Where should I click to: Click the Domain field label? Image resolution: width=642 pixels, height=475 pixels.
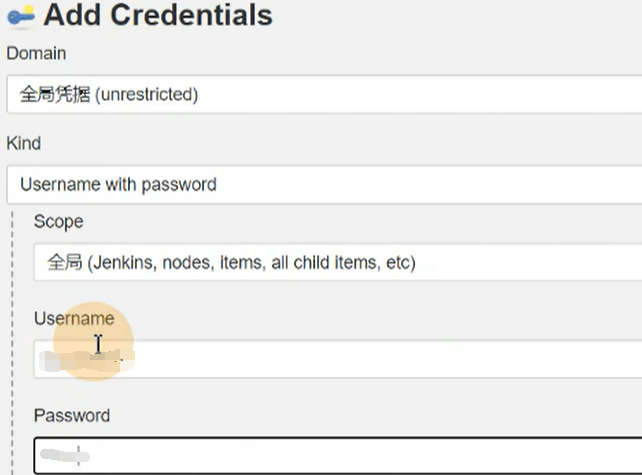(36, 53)
